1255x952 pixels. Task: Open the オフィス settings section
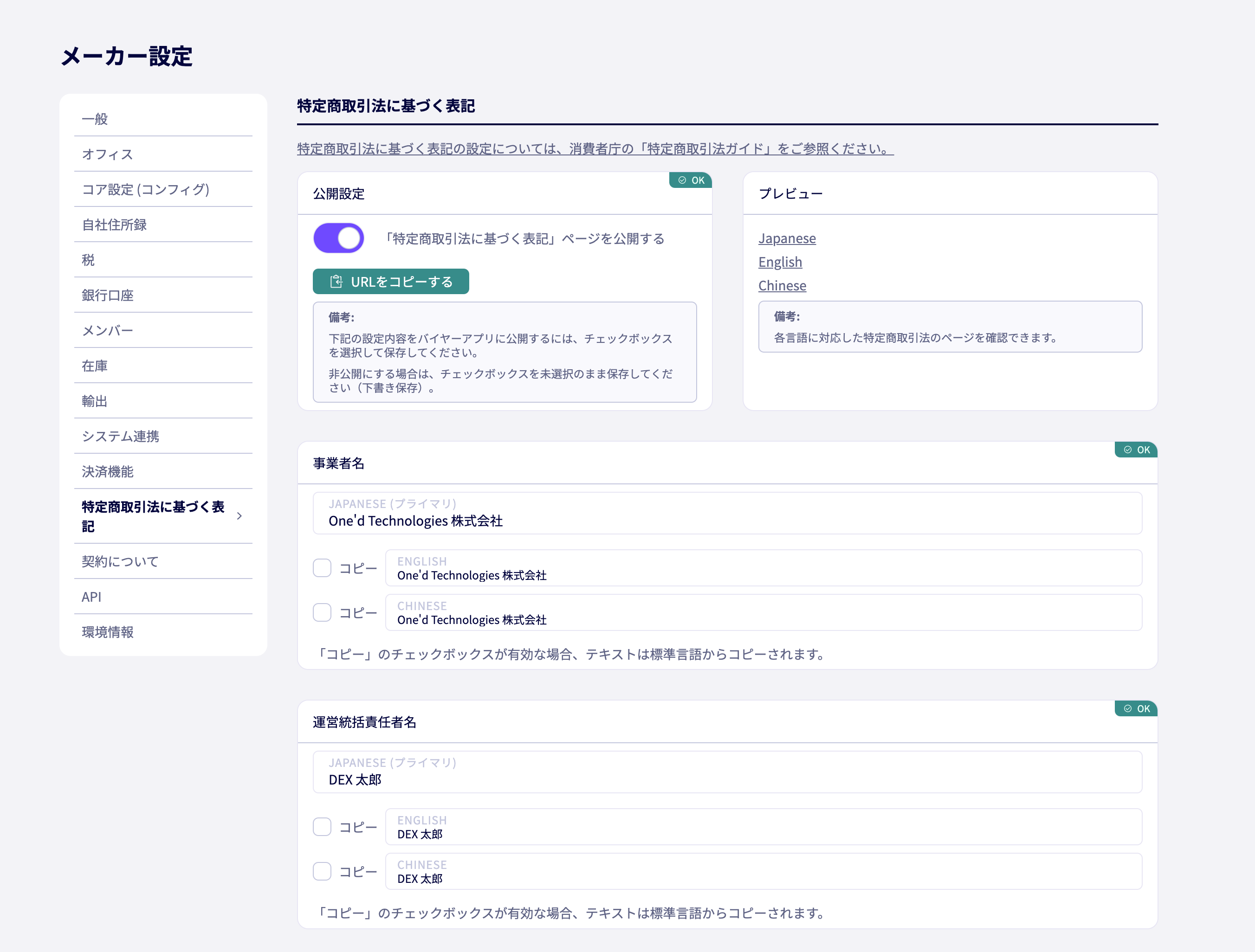point(163,154)
